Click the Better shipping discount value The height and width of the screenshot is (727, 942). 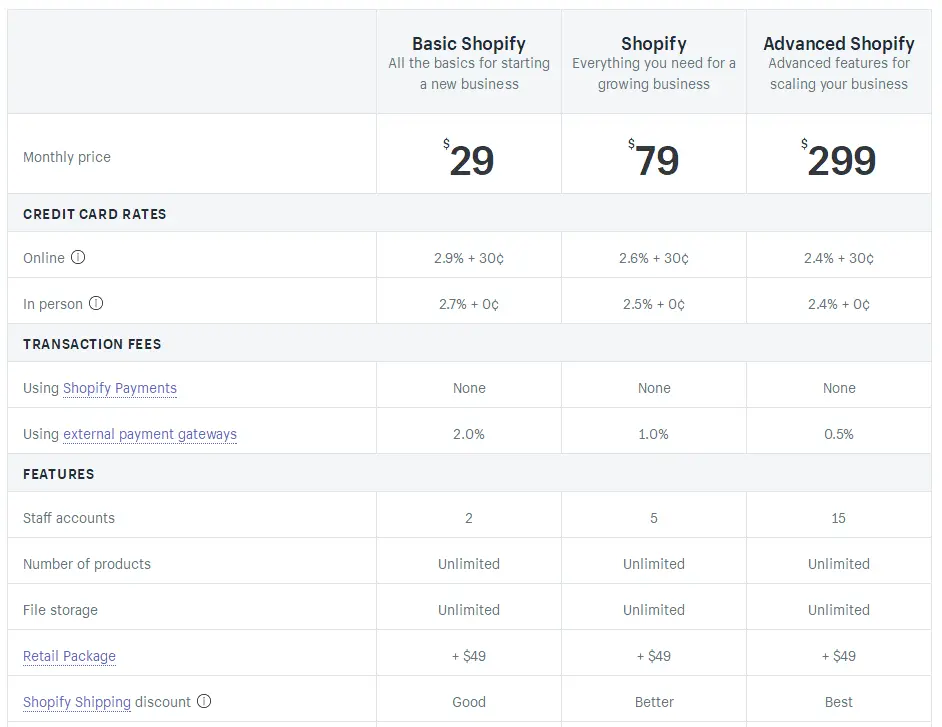coord(654,702)
